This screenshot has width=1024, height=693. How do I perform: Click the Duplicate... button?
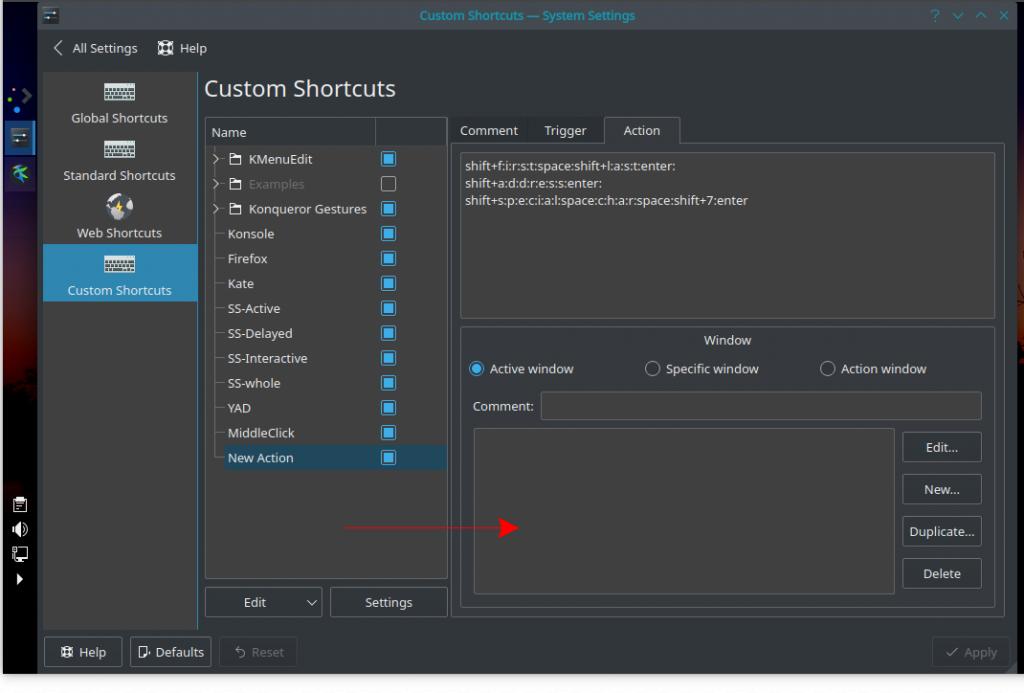pos(941,532)
